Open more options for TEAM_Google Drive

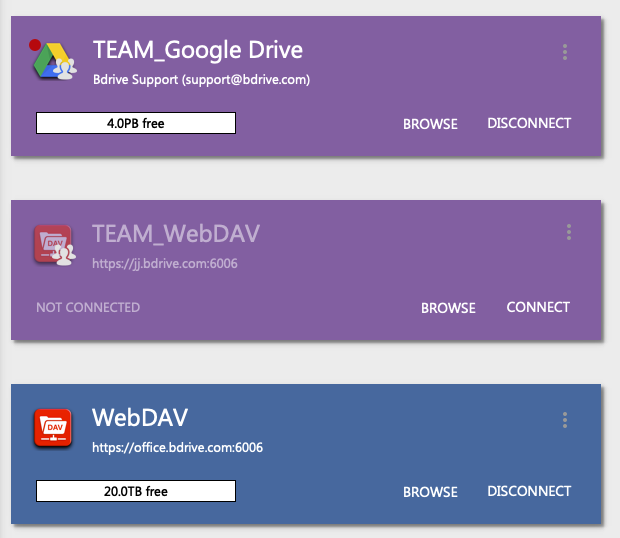[565, 52]
